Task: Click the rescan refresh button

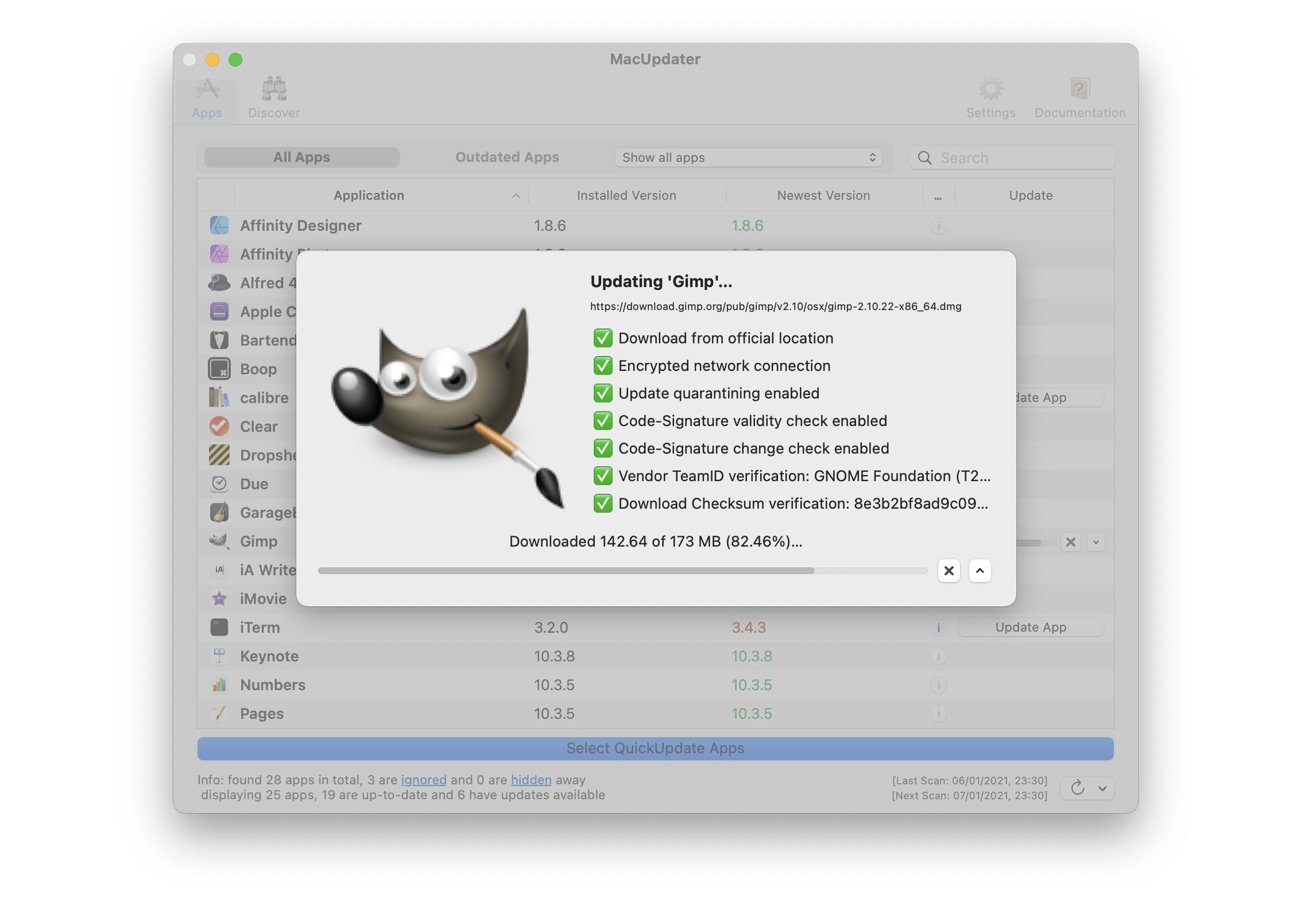Action: tap(1077, 788)
